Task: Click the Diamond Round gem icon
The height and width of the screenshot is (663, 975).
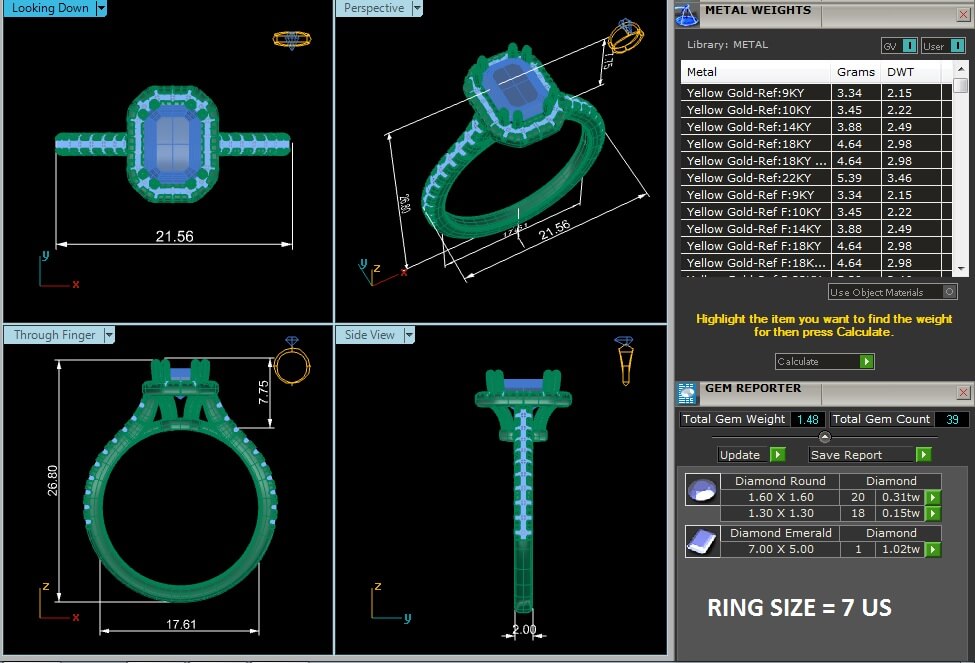Action: point(699,490)
